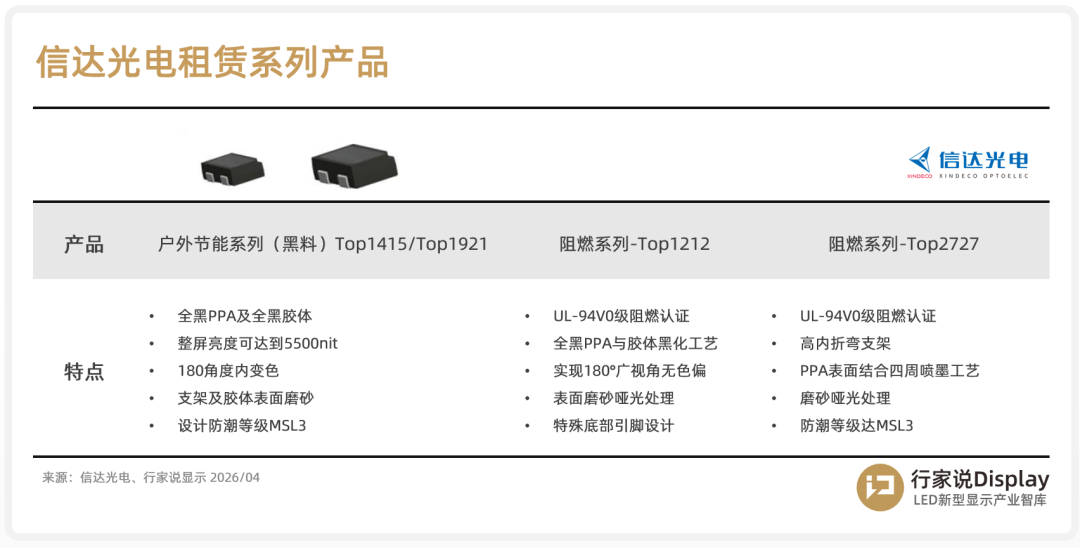Select 户外节能系列 Top1415/Top1921 column header
Image resolution: width=1080 pixels, height=548 pixels.
[323, 244]
